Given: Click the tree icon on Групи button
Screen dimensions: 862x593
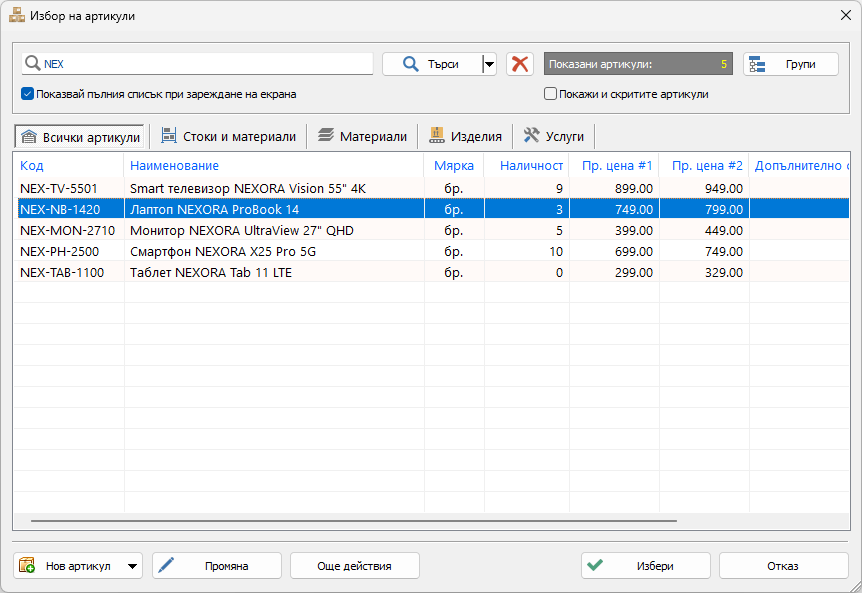Looking at the screenshot, I should (757, 64).
